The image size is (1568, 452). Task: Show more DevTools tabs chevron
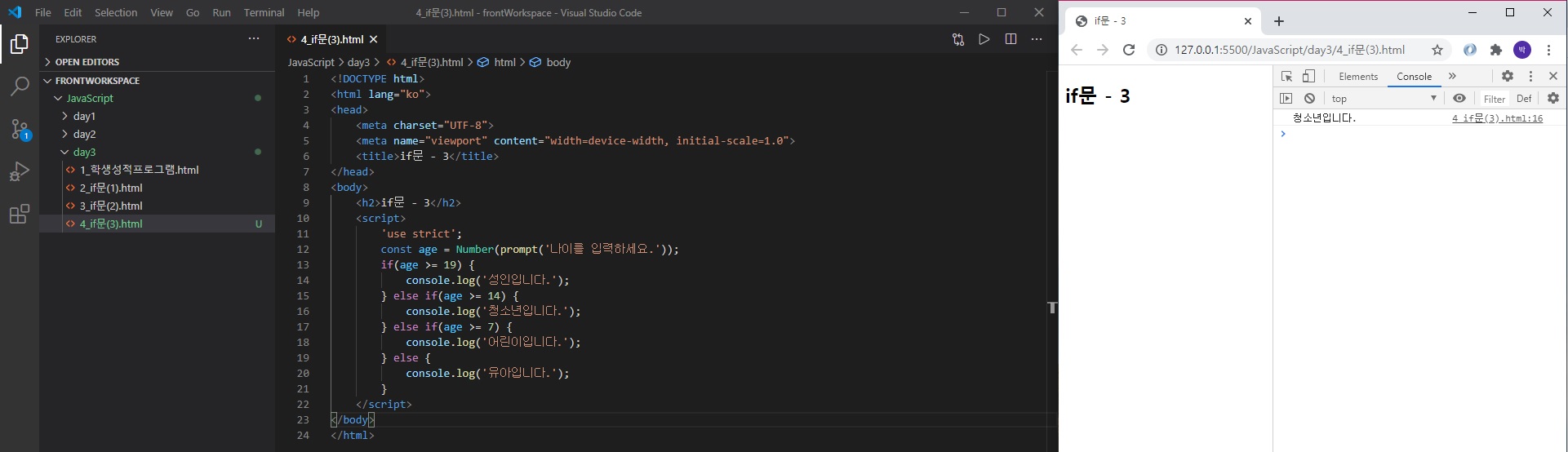[1452, 76]
